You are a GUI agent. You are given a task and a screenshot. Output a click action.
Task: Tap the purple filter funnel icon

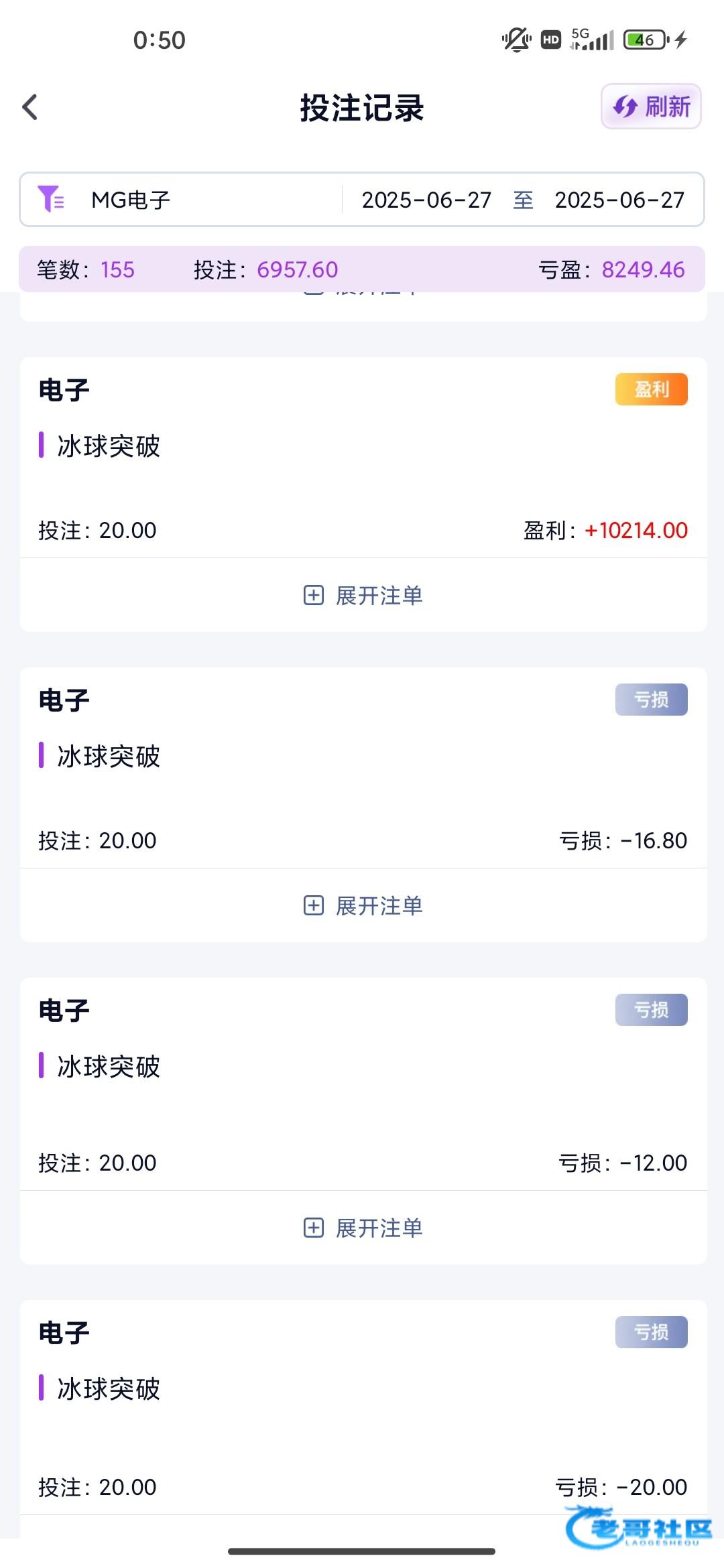[x=50, y=199]
